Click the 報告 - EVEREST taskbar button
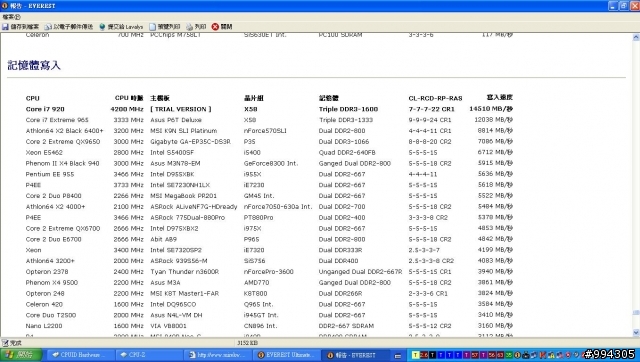 [x=355, y=355]
